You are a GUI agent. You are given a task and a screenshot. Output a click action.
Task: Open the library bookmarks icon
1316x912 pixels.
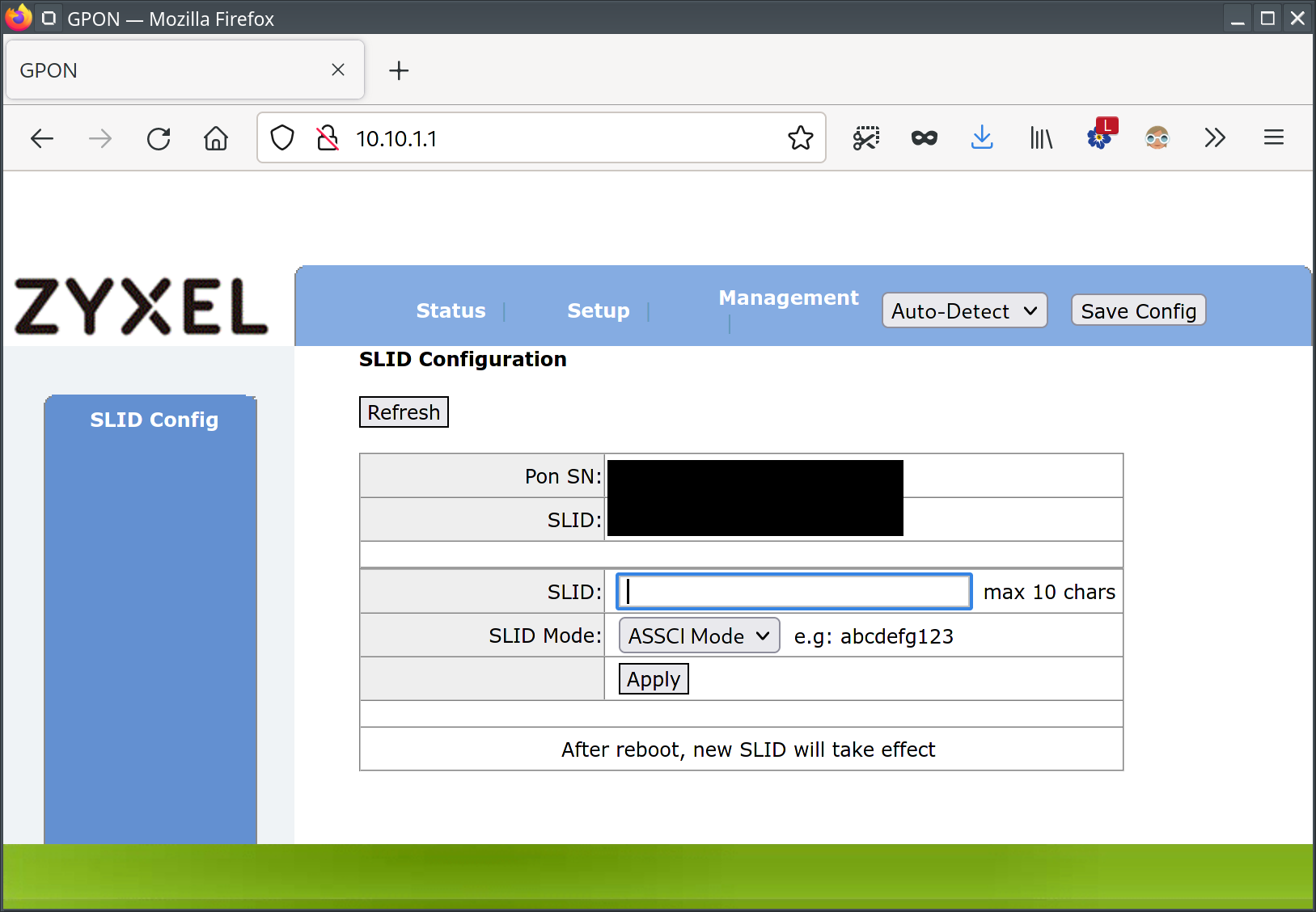click(x=1041, y=138)
